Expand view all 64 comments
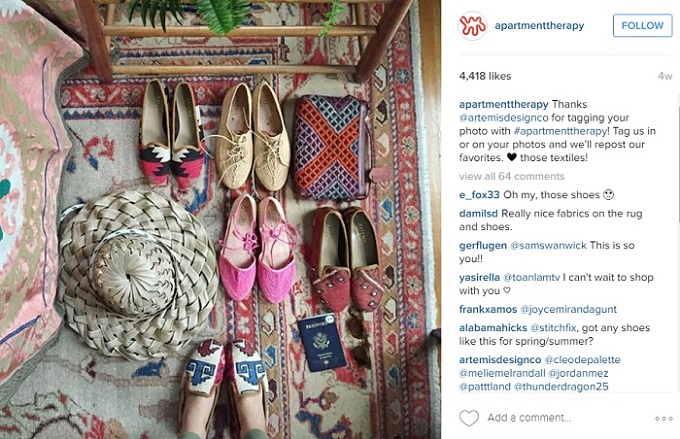The image size is (680, 439). click(x=512, y=176)
